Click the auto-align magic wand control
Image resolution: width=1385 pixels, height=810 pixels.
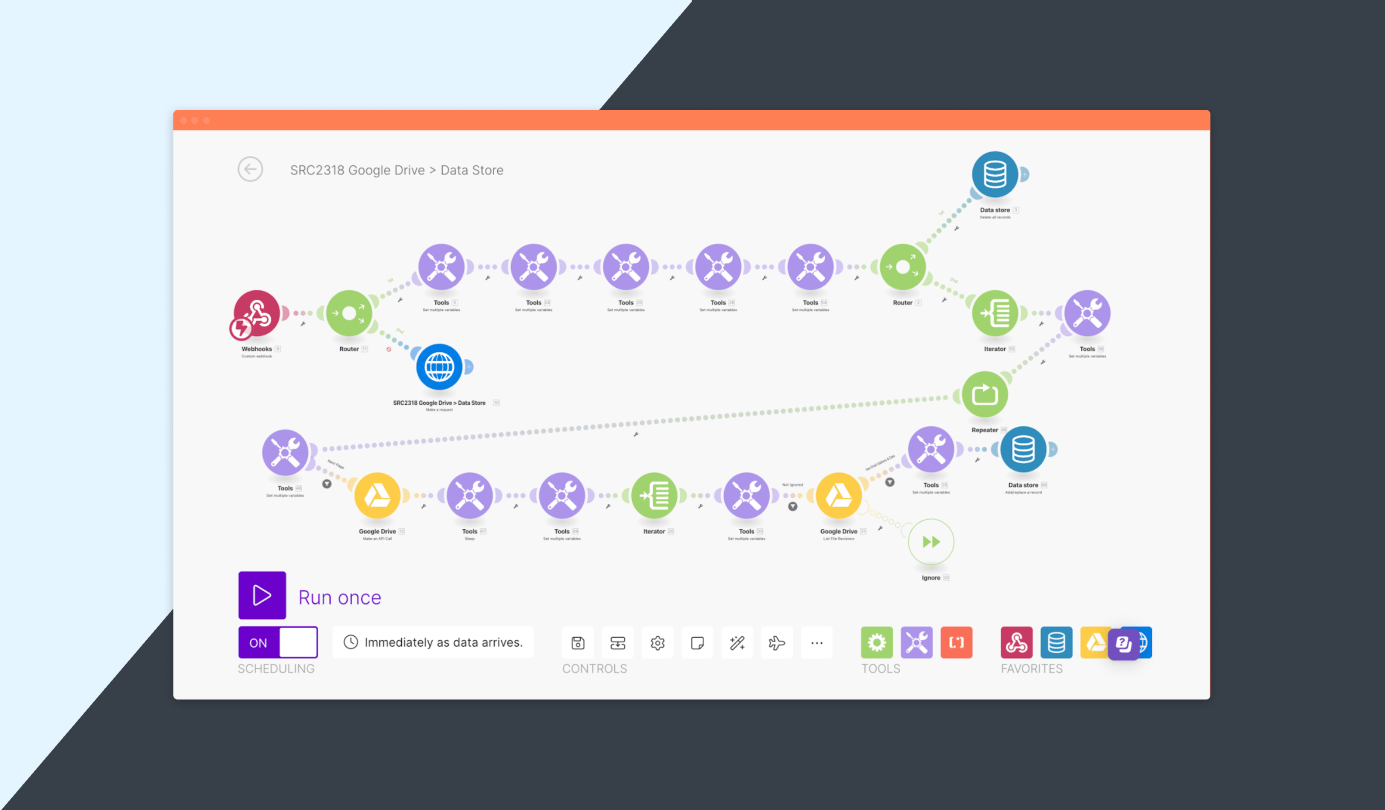(x=737, y=643)
